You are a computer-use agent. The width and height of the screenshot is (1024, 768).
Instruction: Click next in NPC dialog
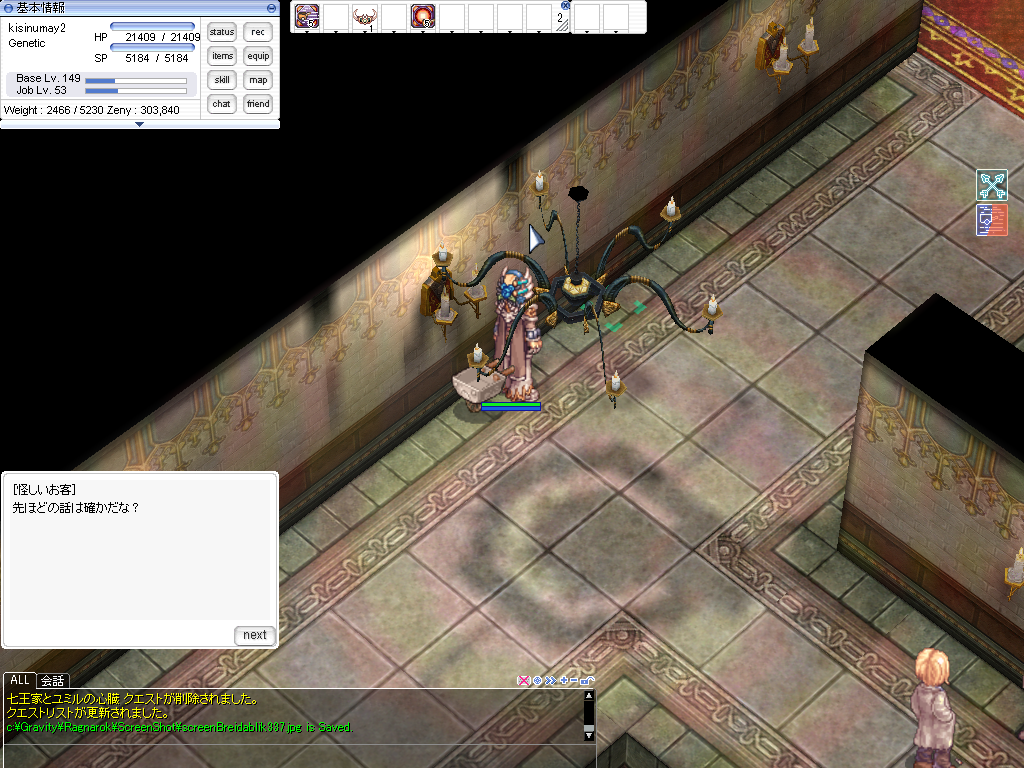255,635
